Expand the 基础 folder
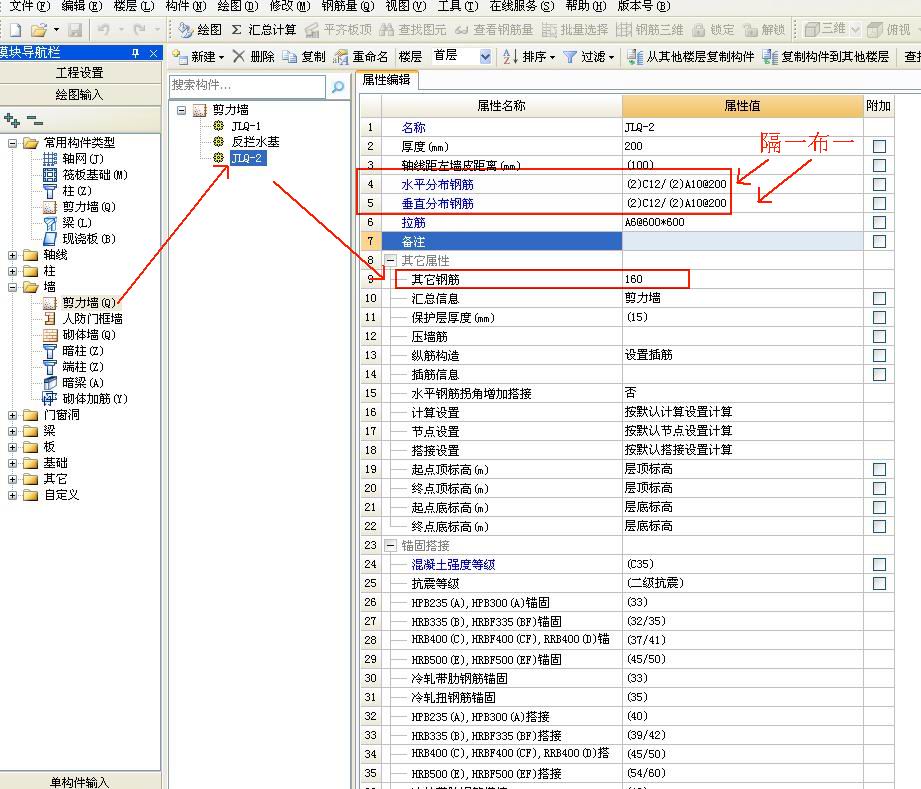 [12, 463]
